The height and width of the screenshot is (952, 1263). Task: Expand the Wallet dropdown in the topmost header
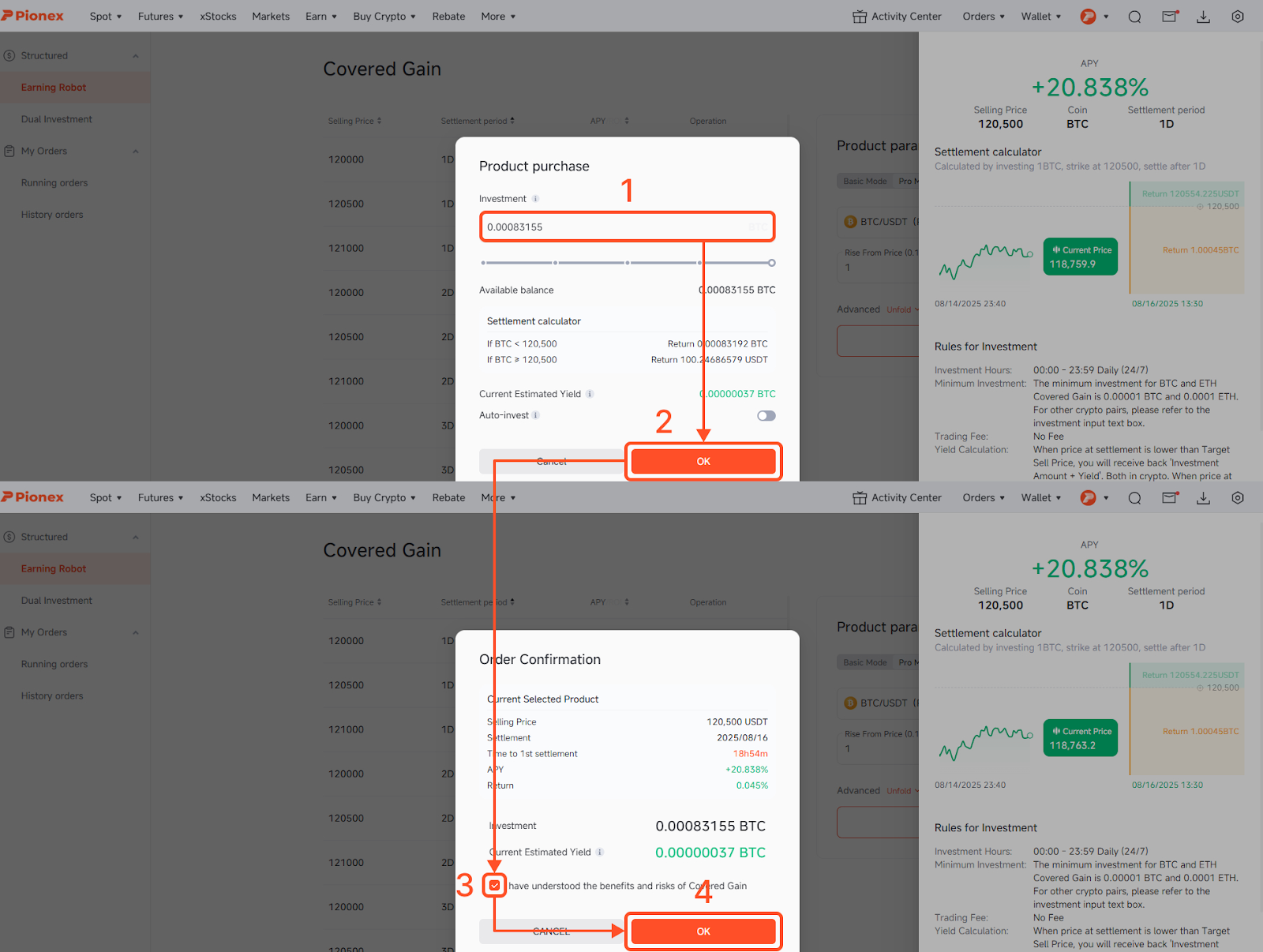[1040, 17]
